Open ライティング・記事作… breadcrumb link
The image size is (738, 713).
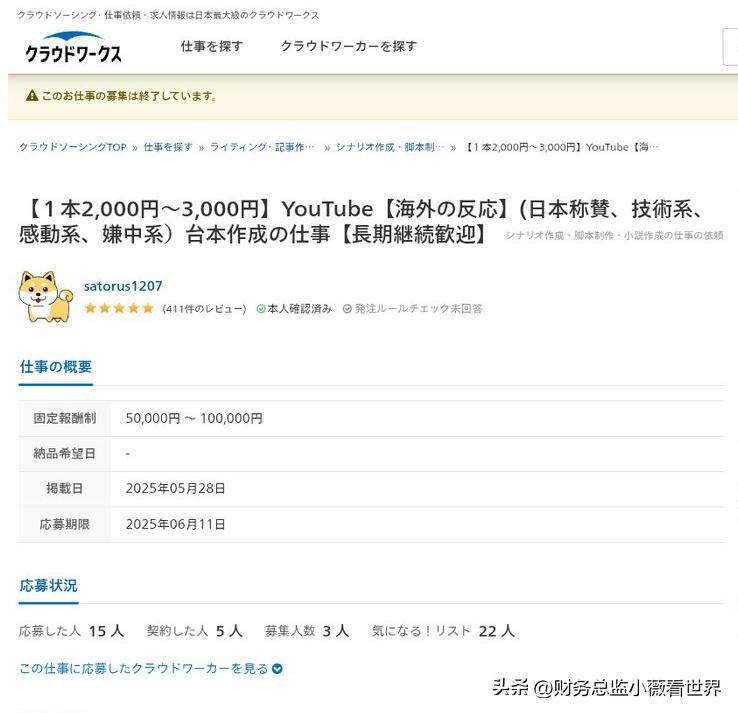262,147
